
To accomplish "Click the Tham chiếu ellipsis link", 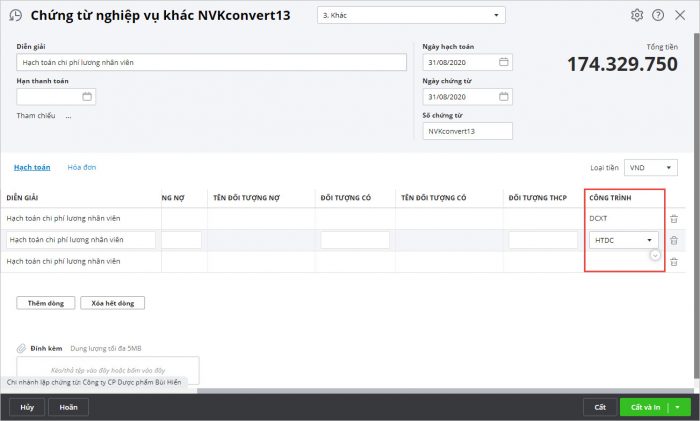I will point(68,116).
